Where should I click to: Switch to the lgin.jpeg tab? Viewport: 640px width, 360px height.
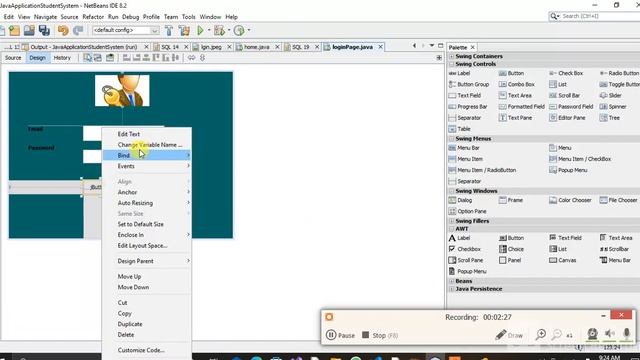(211, 47)
